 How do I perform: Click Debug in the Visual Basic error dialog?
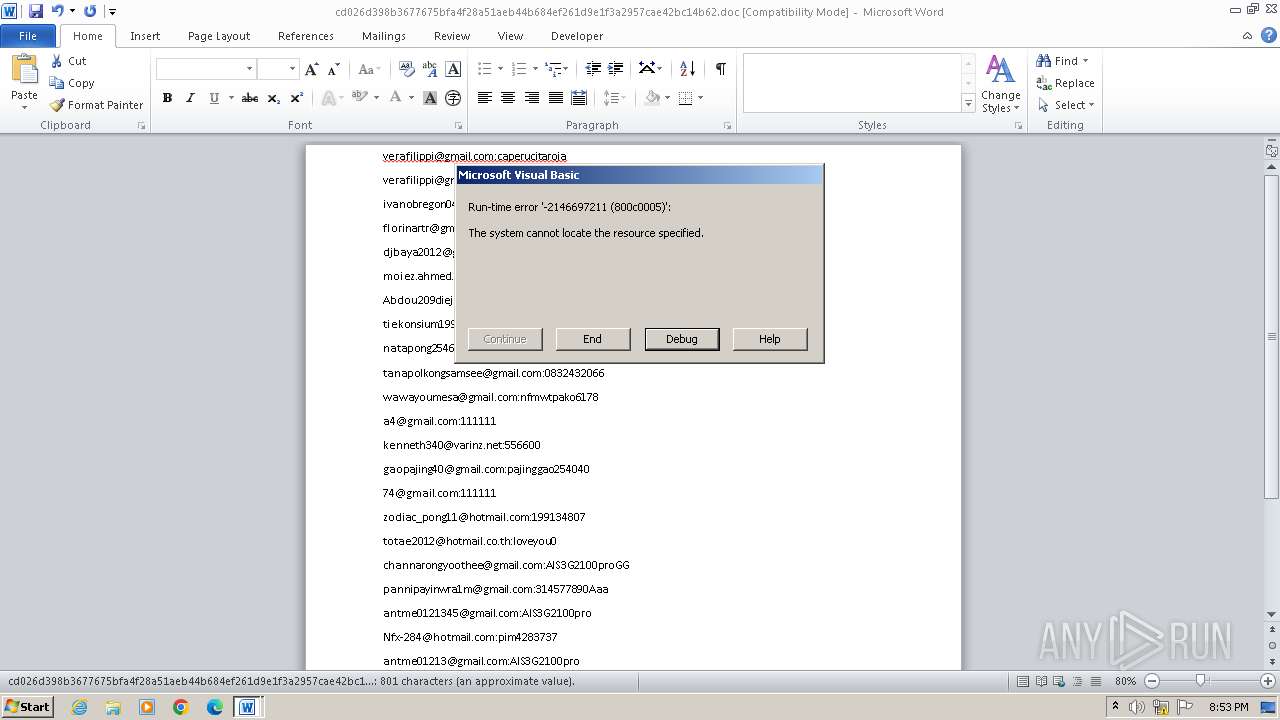coord(682,339)
